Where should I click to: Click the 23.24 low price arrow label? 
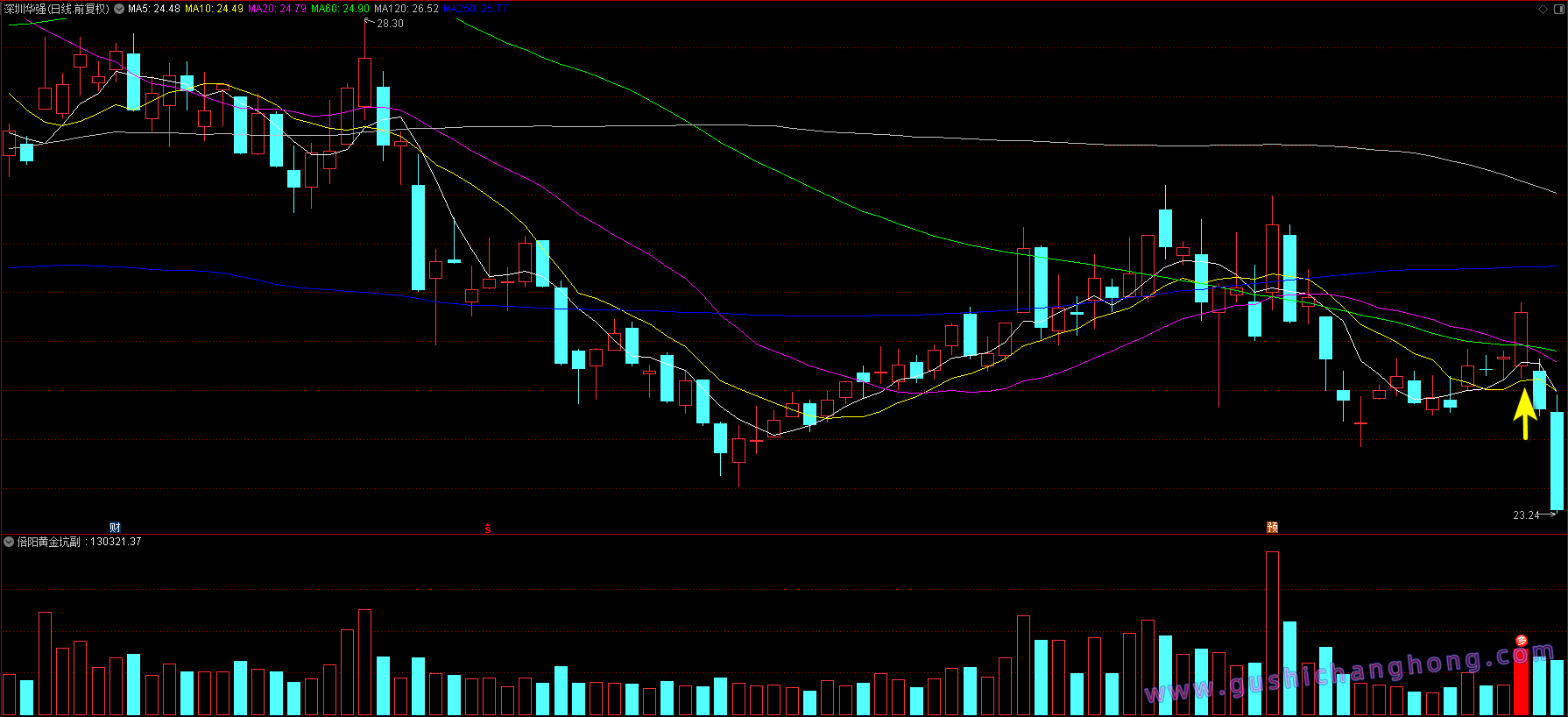[1526, 515]
